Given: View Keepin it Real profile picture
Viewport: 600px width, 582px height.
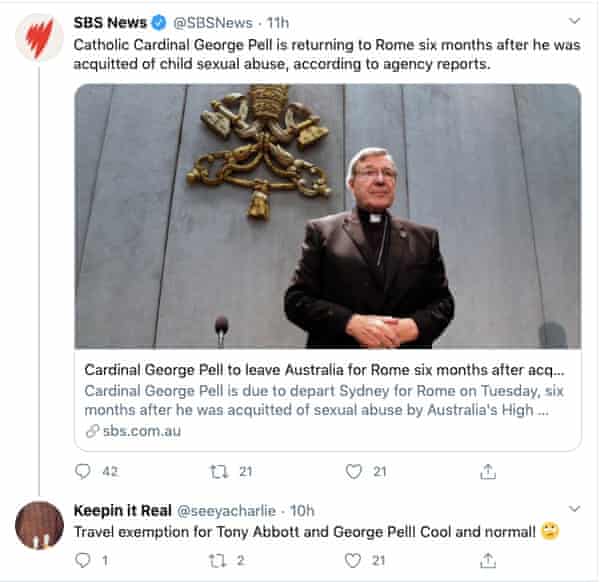Looking at the screenshot, I should (39, 526).
